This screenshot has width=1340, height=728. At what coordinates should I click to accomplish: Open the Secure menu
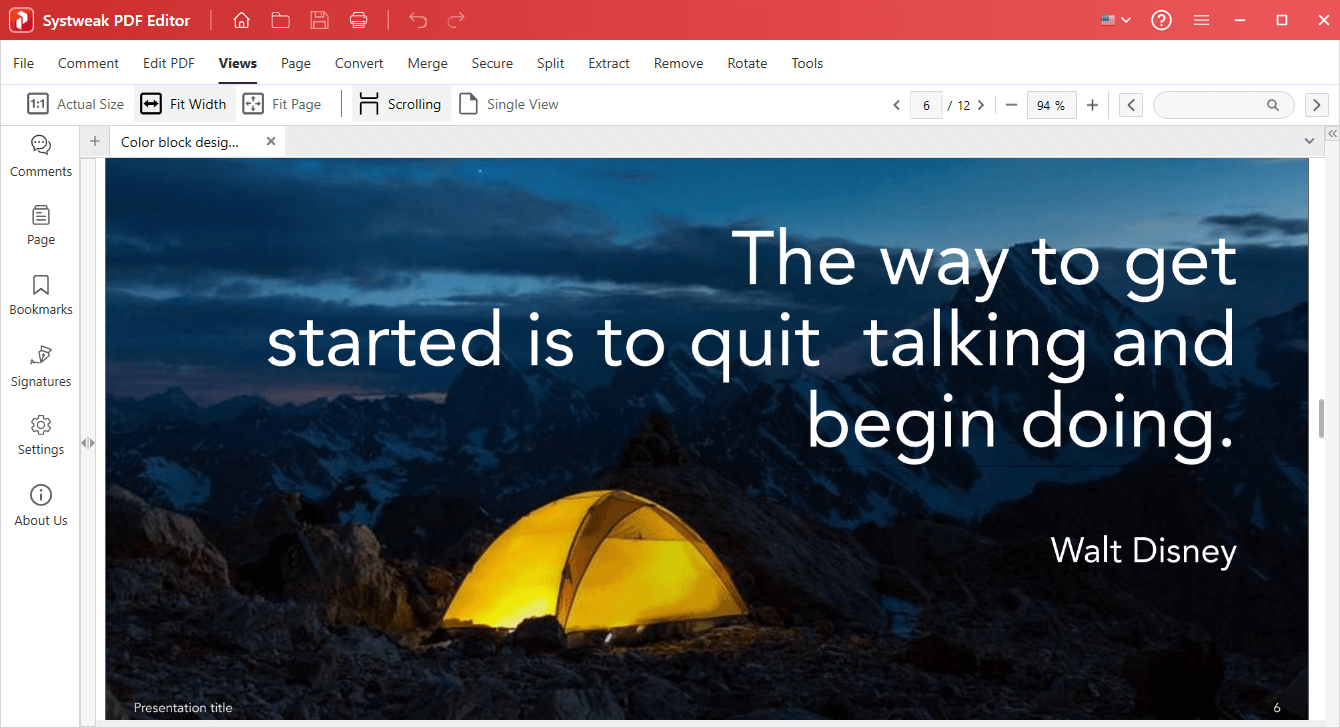pos(492,63)
